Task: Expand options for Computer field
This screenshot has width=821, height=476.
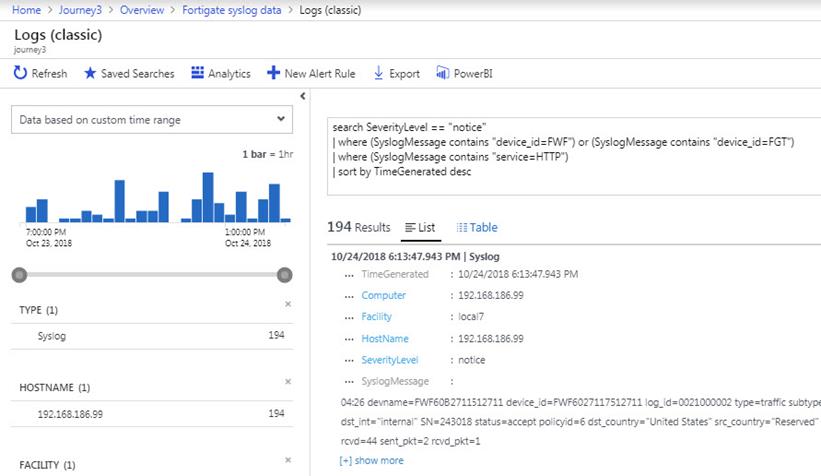Action: point(349,295)
